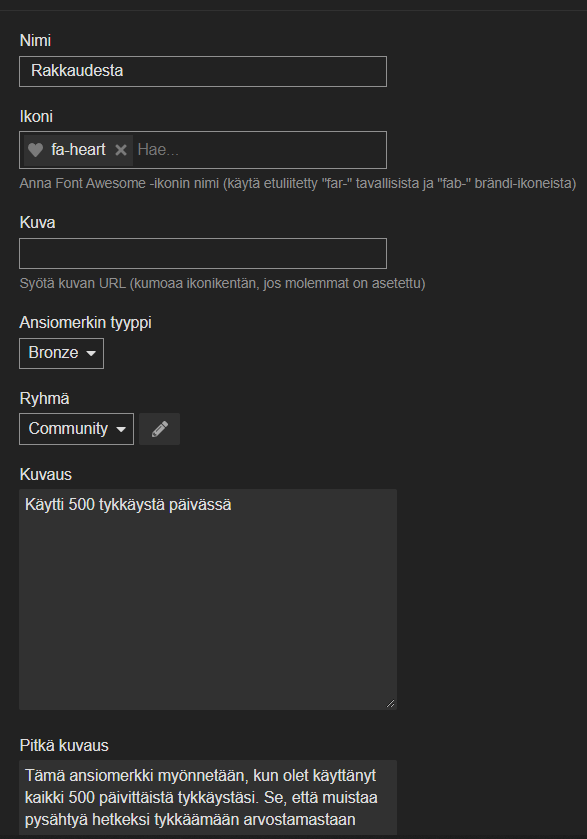Click the Kuvaus textarea resize handle

[391, 704]
